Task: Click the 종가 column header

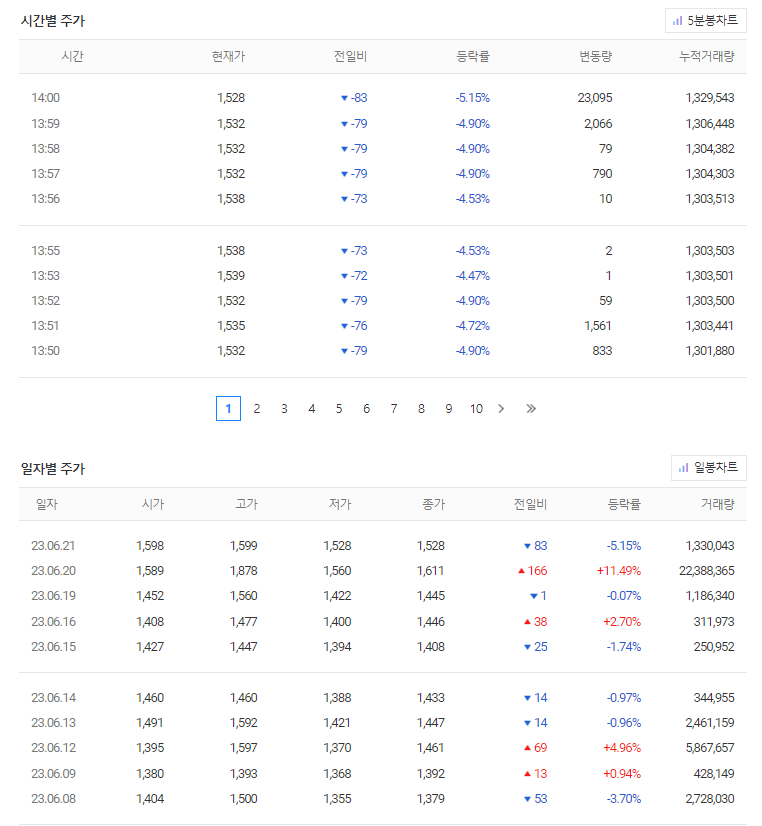Action: (433, 504)
